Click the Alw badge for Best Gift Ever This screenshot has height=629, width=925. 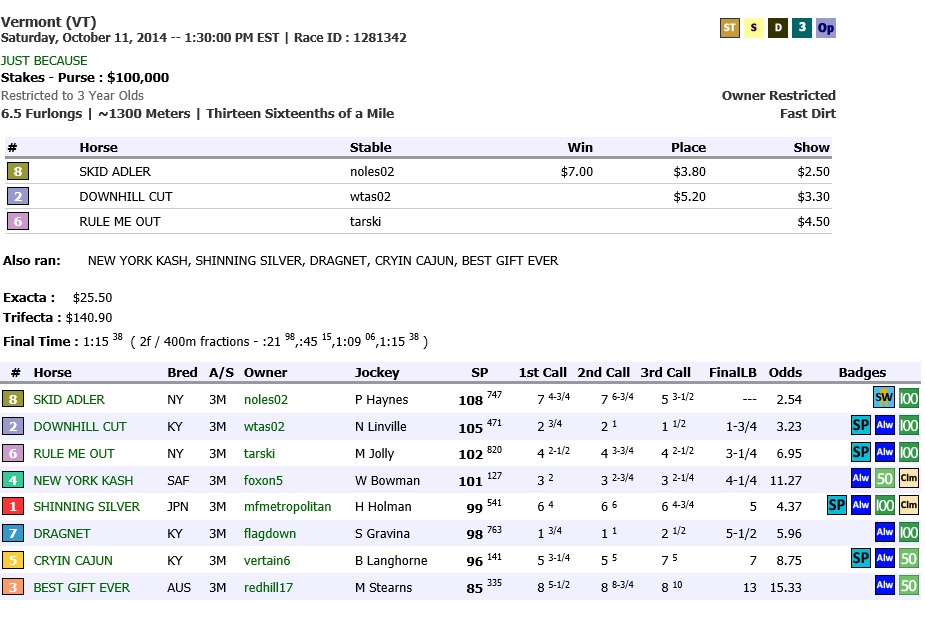tap(885, 585)
